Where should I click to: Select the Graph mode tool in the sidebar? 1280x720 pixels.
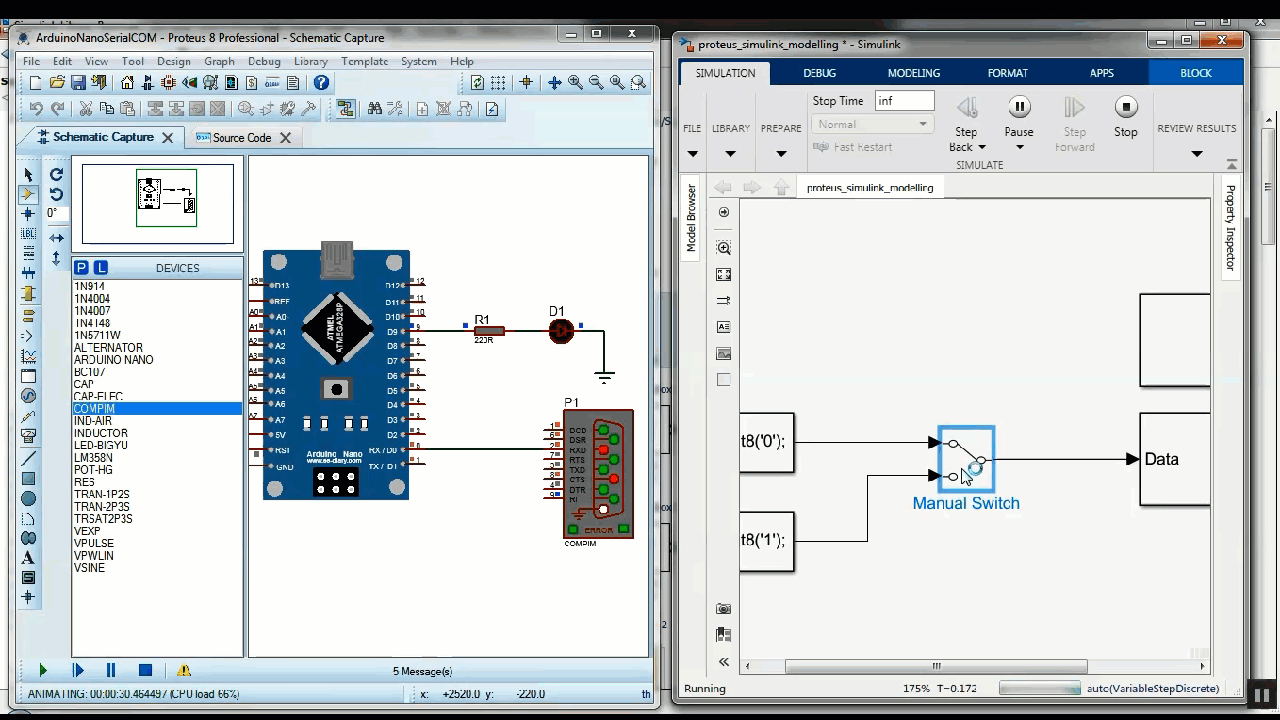(x=28, y=357)
